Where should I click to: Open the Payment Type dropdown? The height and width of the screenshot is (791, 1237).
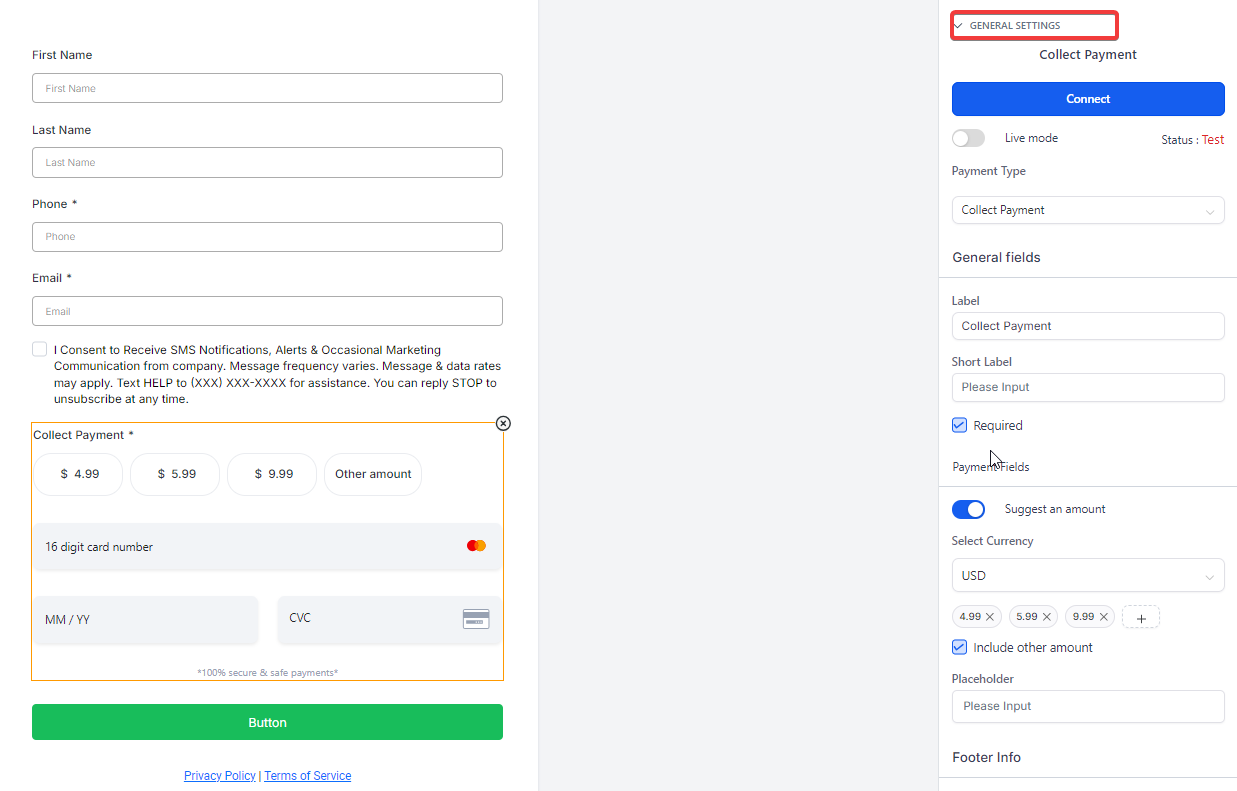(x=1088, y=210)
